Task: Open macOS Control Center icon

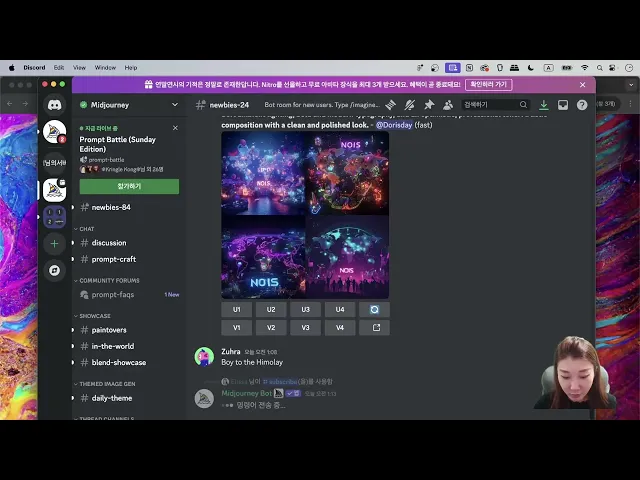Action: point(613,68)
